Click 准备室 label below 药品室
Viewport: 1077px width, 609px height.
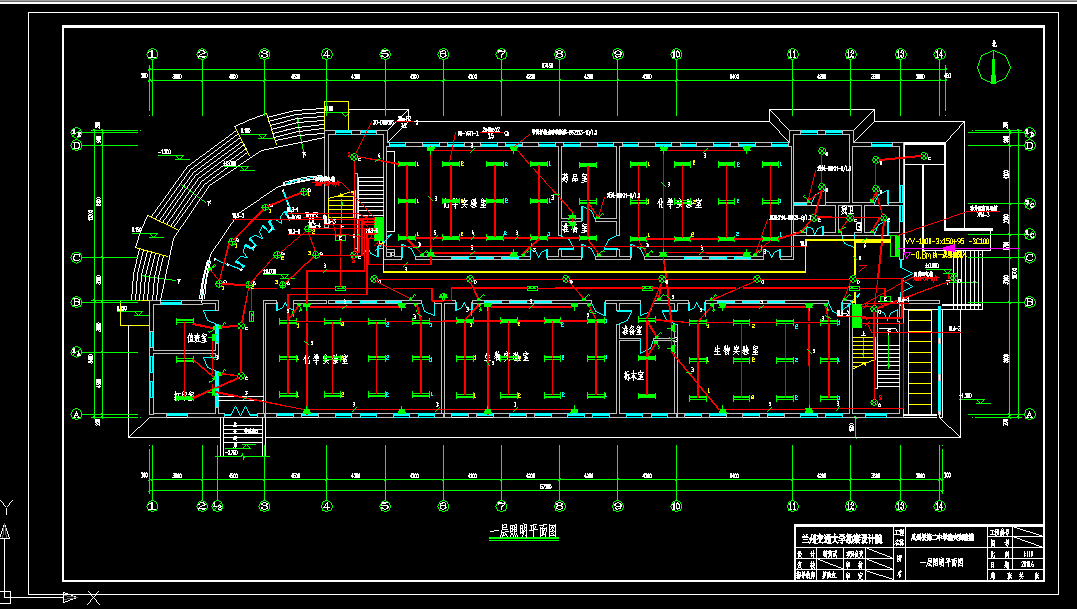tap(574, 227)
